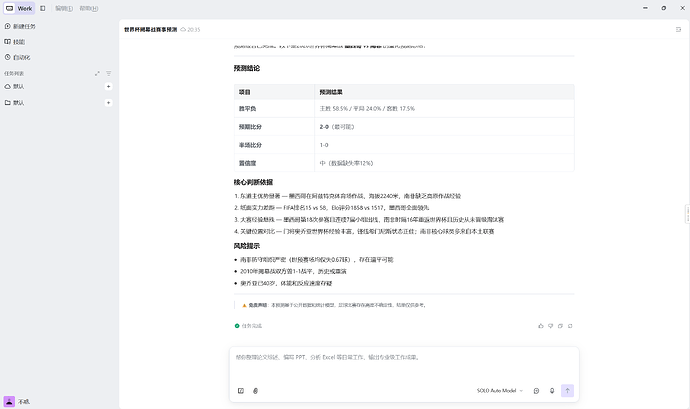Click the side handle at right window edge
The image size is (690, 409).
coord(687,214)
